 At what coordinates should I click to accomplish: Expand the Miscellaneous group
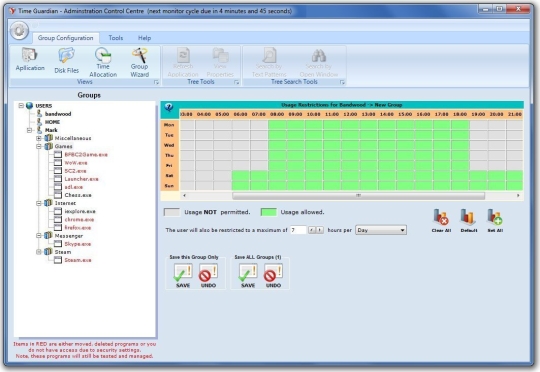point(39,138)
